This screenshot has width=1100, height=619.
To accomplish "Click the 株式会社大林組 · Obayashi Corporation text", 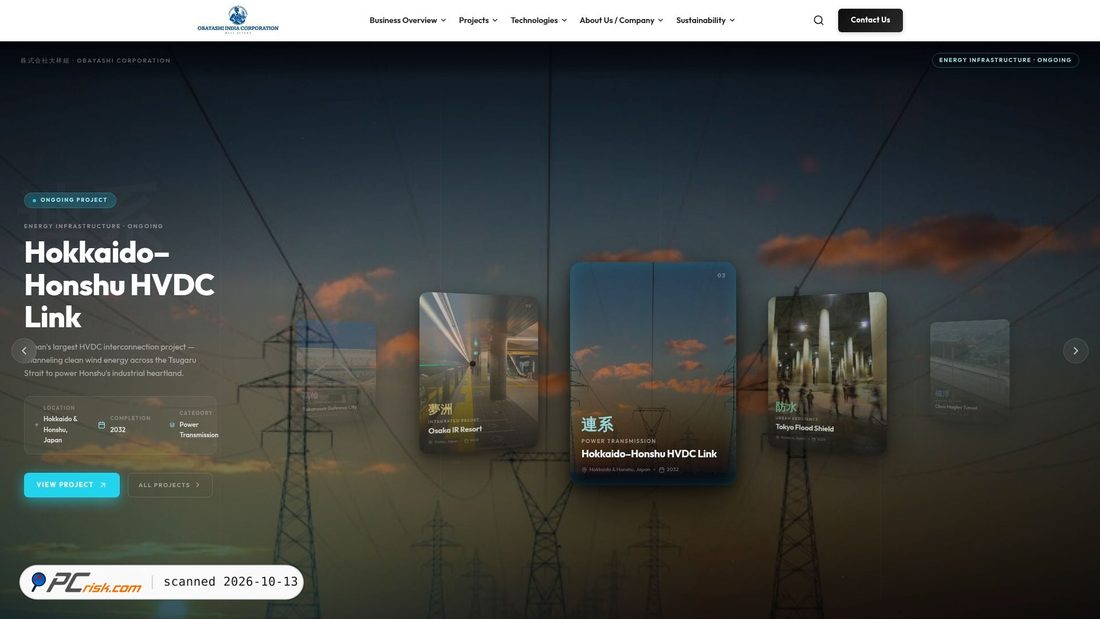I will pos(95,60).
